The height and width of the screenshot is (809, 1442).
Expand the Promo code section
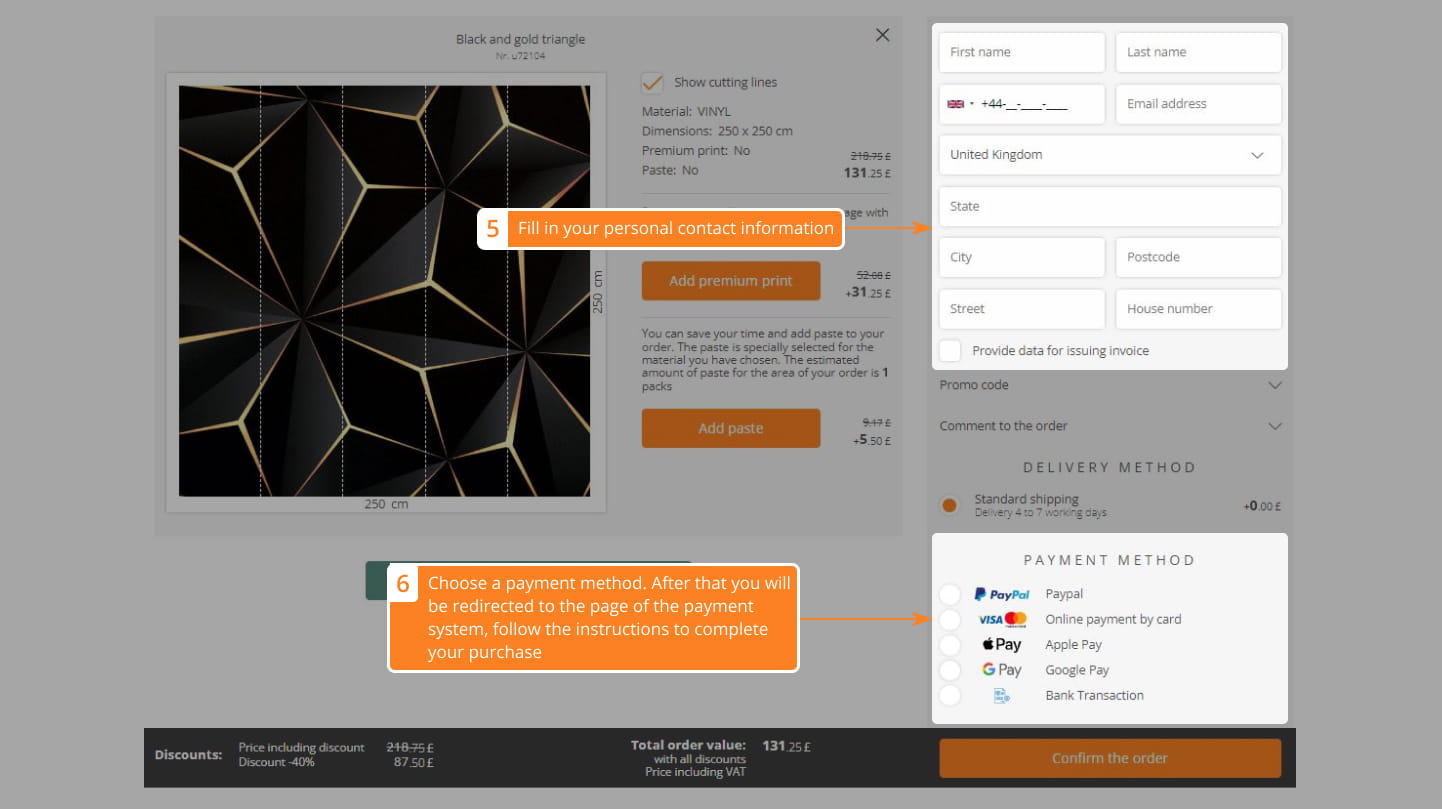pyautogui.click(x=1109, y=385)
